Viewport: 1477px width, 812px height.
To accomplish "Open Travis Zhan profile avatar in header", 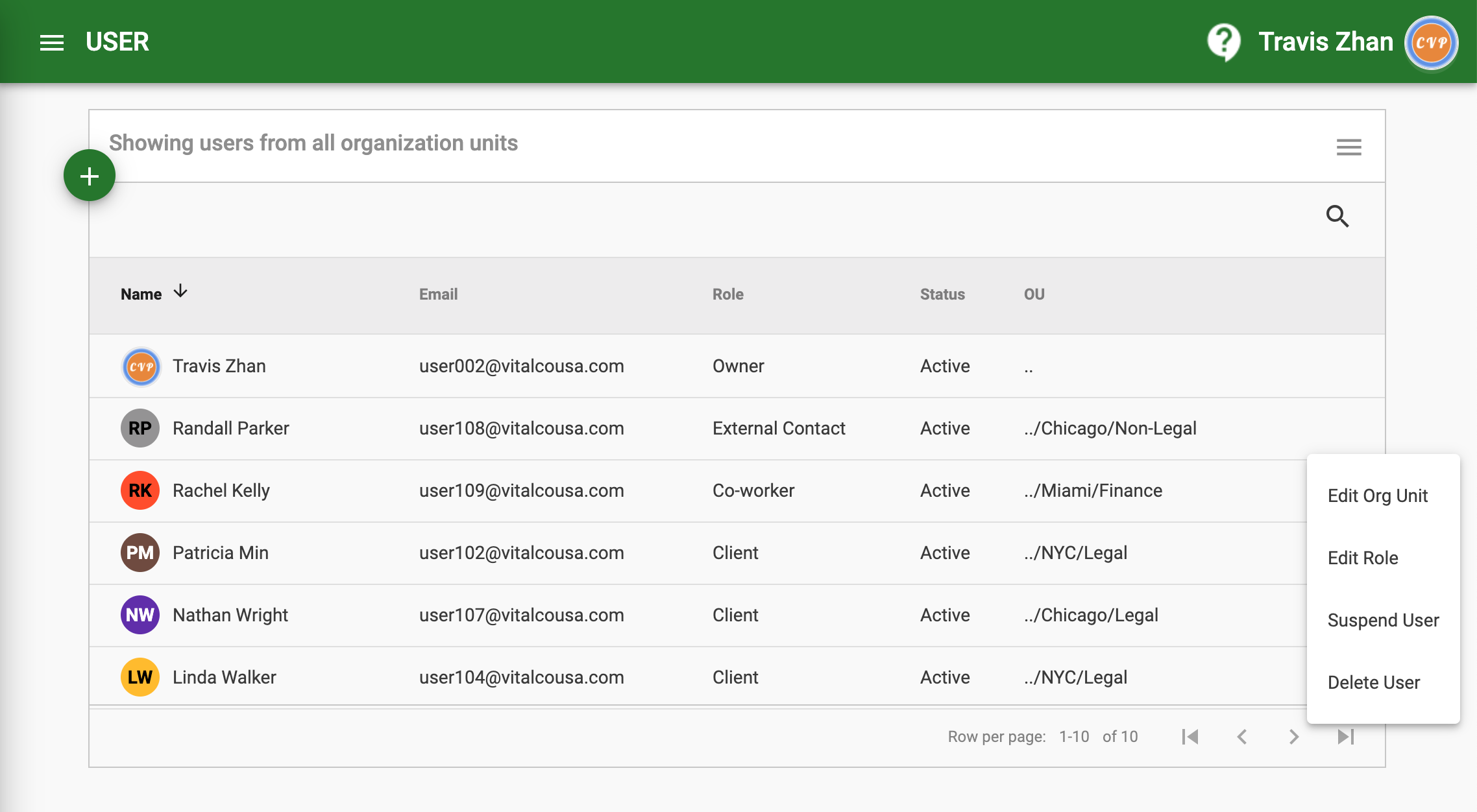I will tap(1431, 43).
